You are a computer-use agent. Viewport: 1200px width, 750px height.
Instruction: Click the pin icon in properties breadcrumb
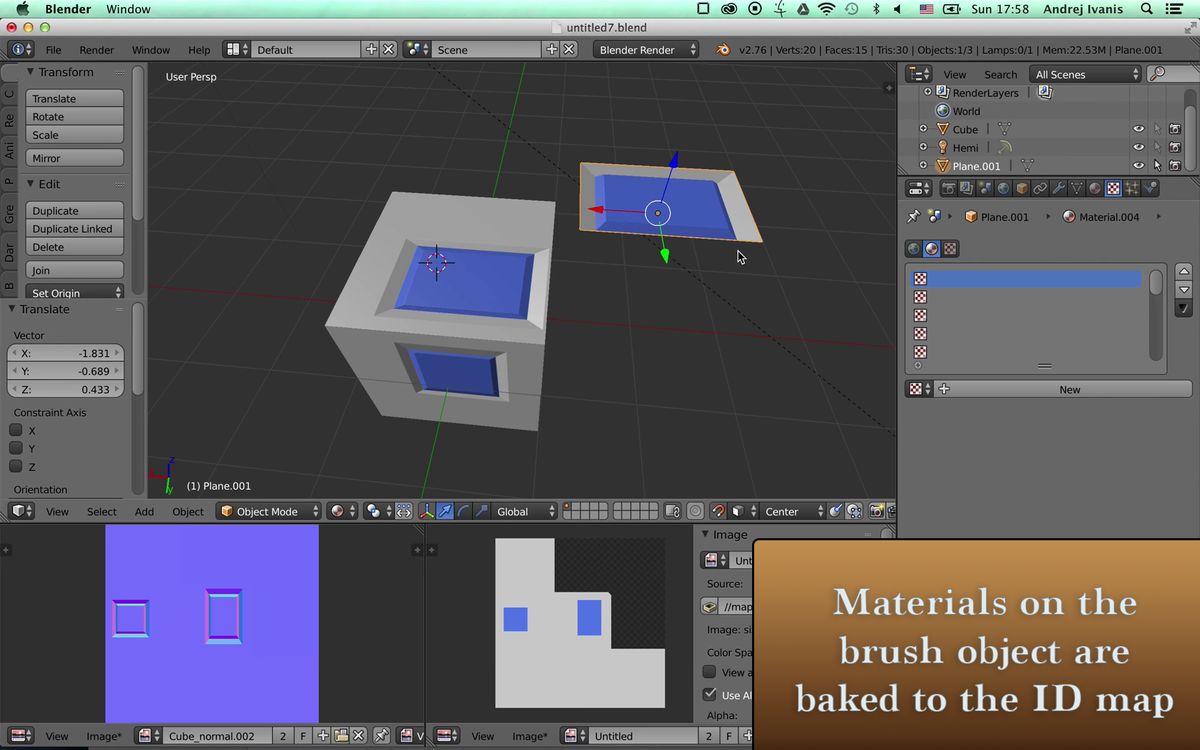[913, 216]
